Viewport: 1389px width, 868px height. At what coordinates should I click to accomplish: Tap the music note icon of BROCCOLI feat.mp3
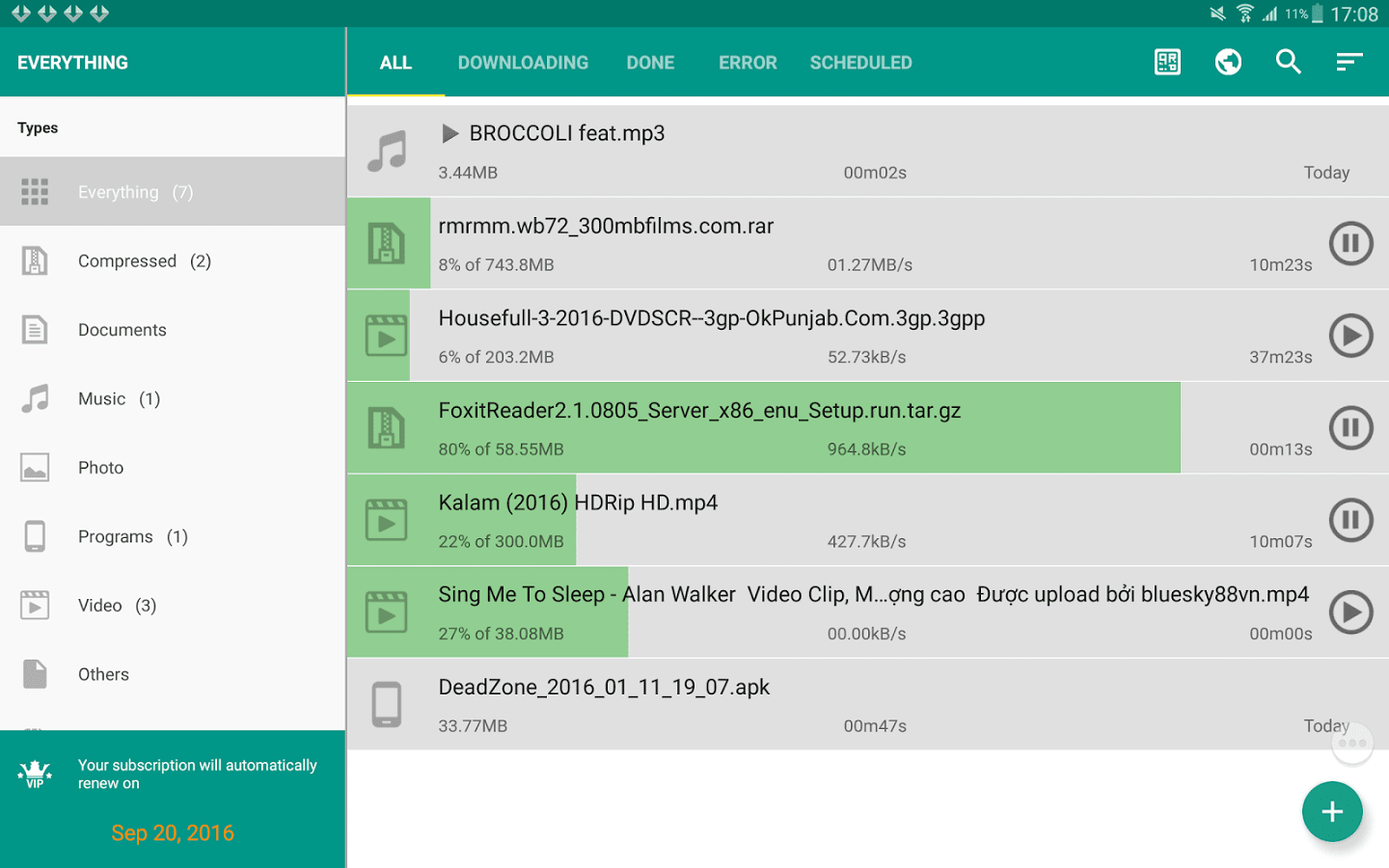pos(387,151)
